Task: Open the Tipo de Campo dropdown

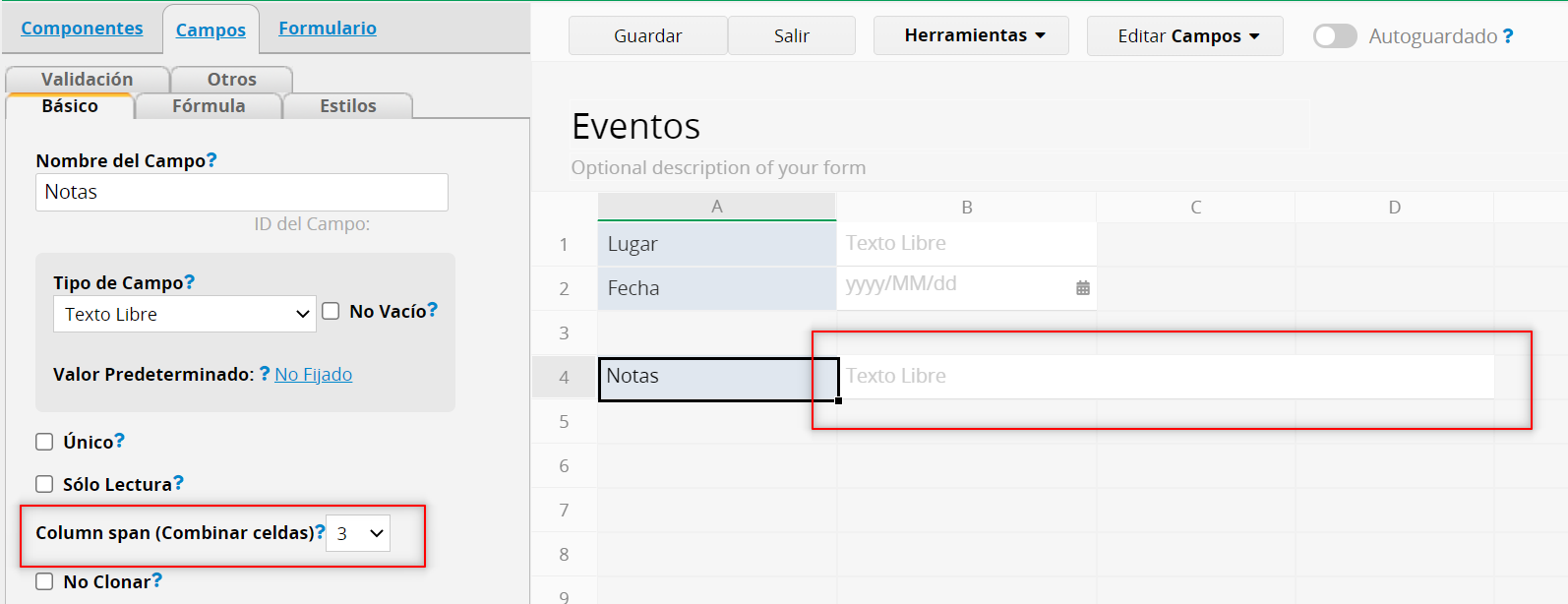Action: tap(185, 314)
